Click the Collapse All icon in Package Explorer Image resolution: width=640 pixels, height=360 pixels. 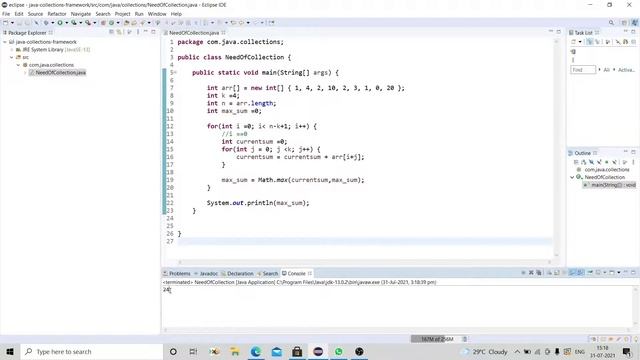coord(111,32)
